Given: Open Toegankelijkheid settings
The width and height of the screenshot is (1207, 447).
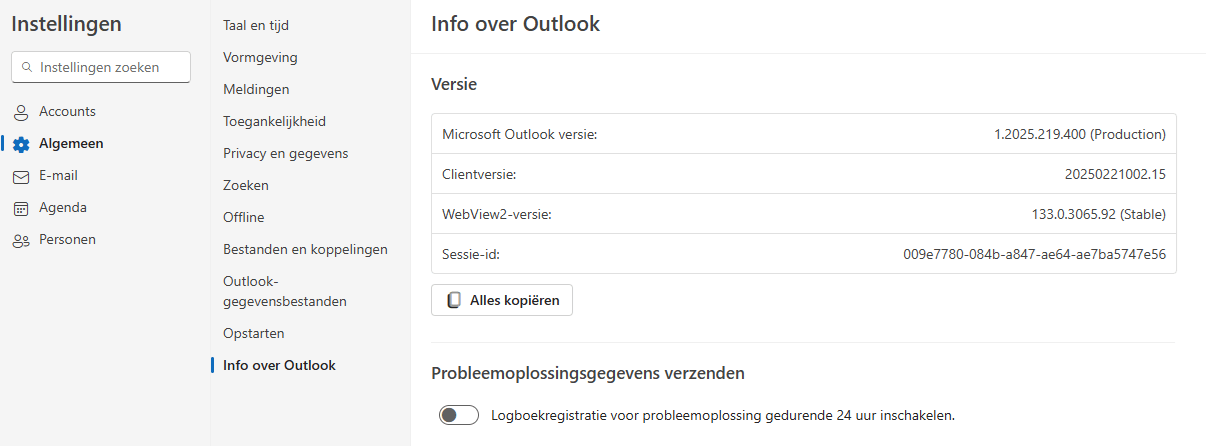Looking at the screenshot, I should point(274,121).
